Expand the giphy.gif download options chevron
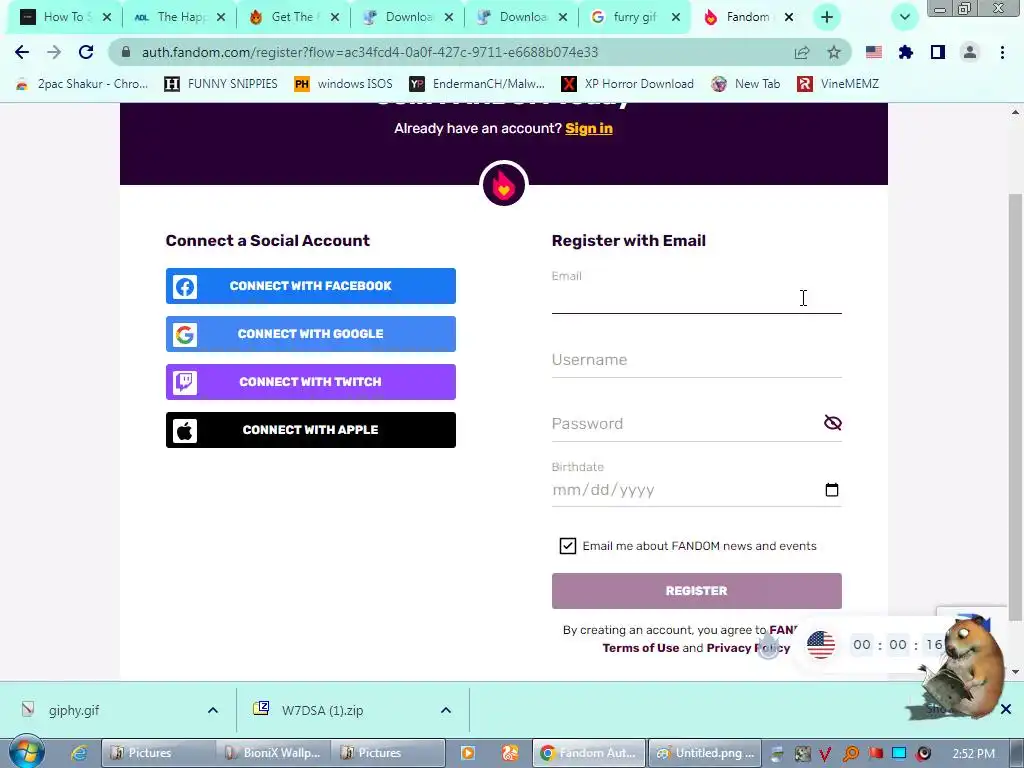 tap(213, 710)
